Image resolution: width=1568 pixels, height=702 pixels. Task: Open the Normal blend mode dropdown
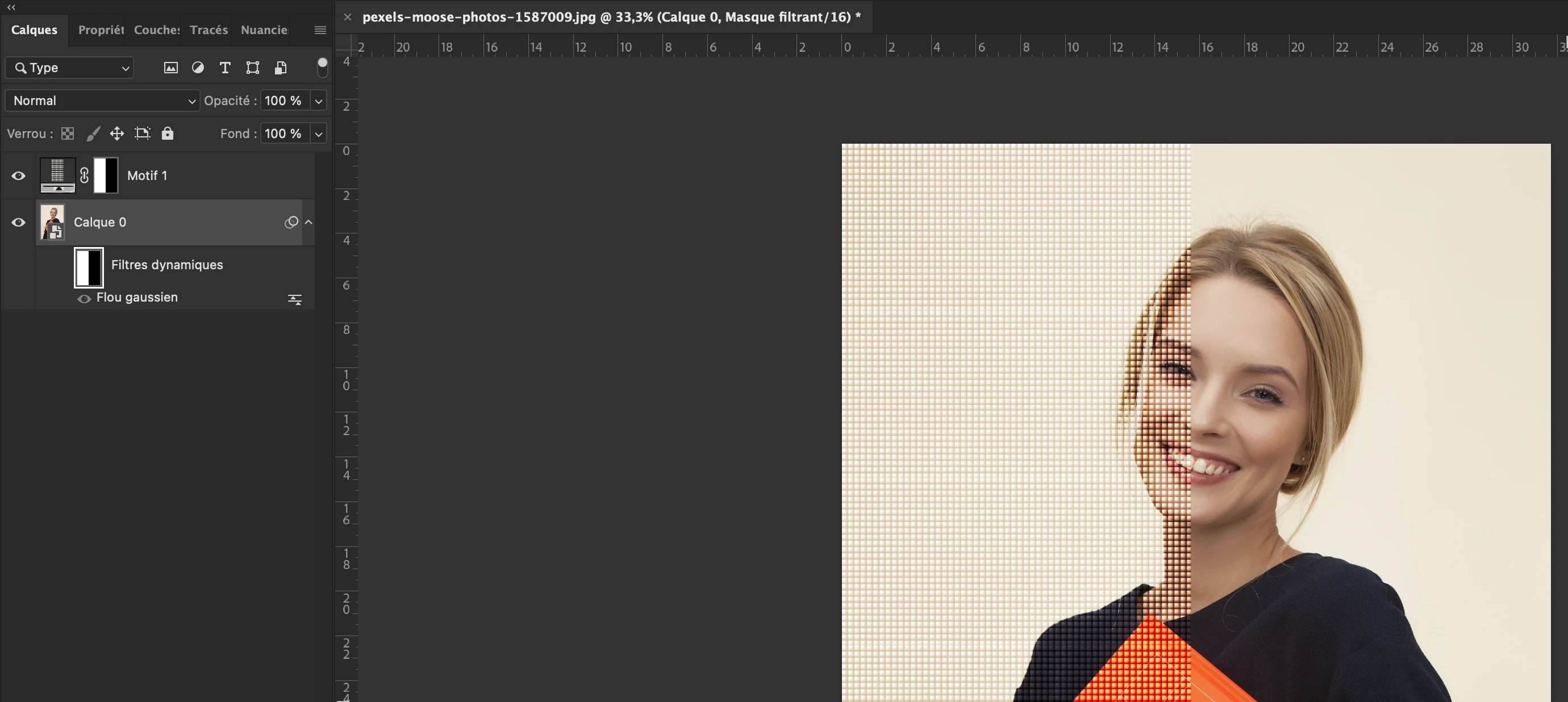[x=102, y=101]
